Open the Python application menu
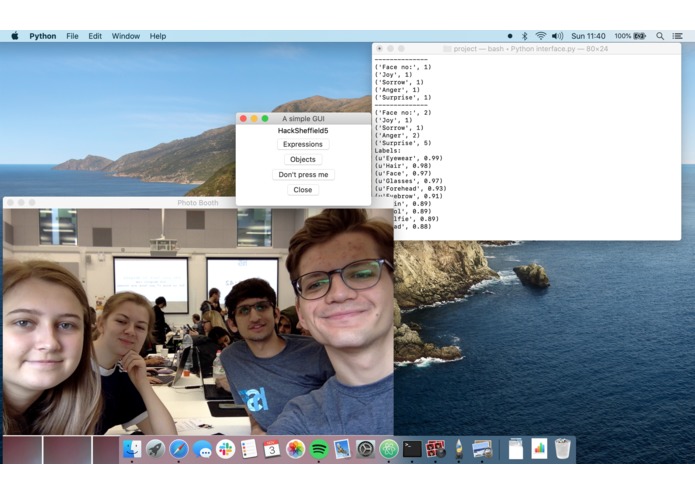Viewport: 695px width, 494px height. tap(43, 36)
